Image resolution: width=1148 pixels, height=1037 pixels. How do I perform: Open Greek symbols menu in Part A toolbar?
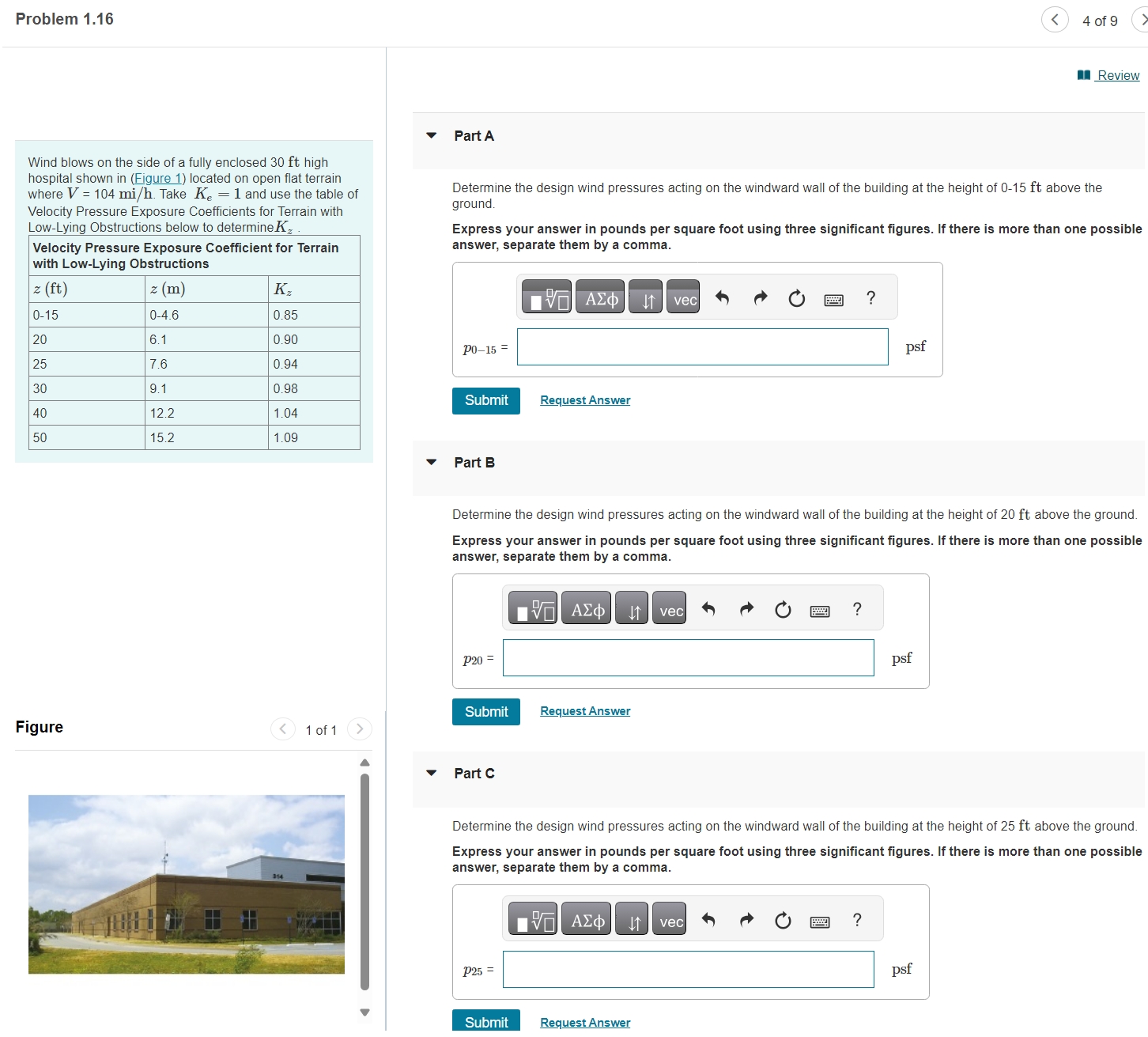point(600,297)
